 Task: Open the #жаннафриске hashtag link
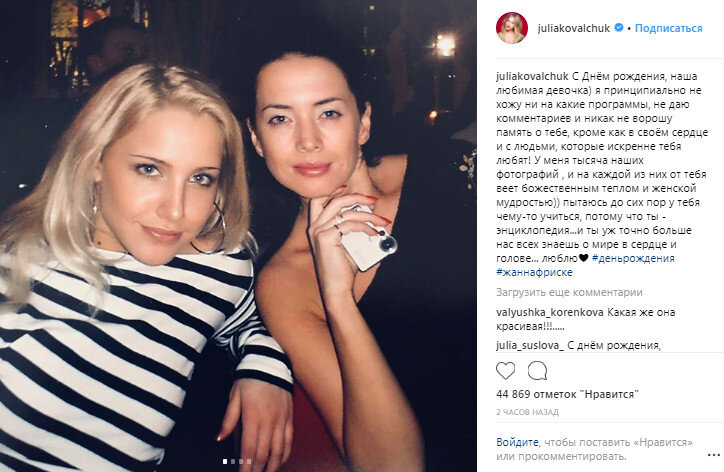tap(534, 272)
